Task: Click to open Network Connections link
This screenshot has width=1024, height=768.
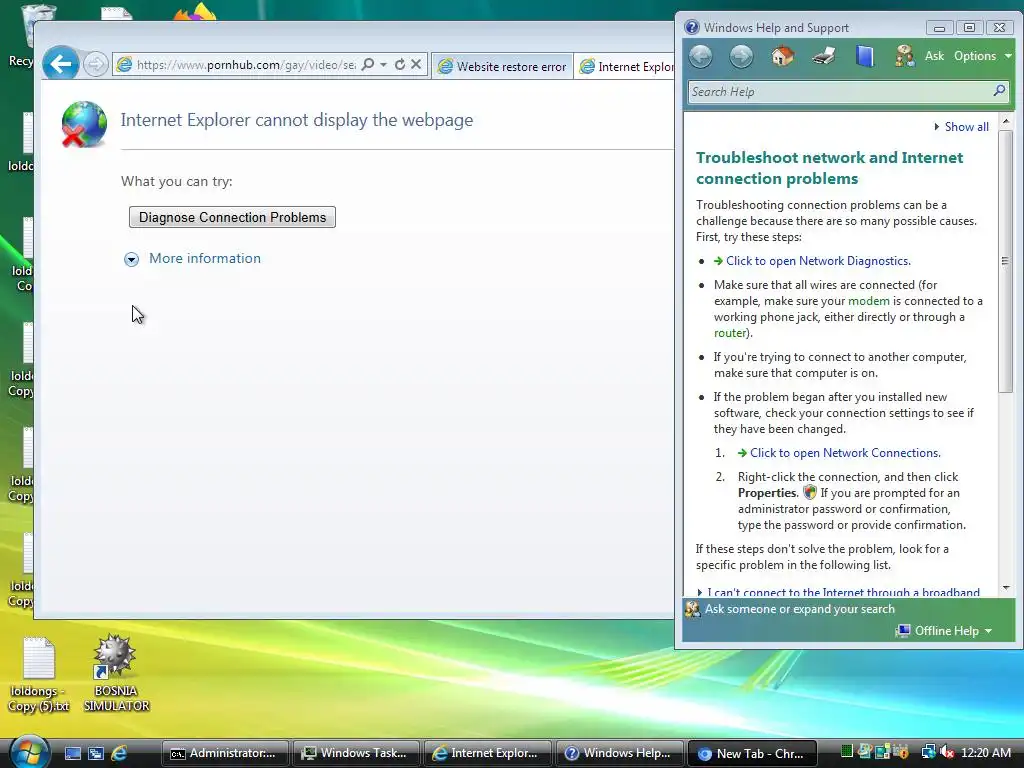Action: click(845, 453)
